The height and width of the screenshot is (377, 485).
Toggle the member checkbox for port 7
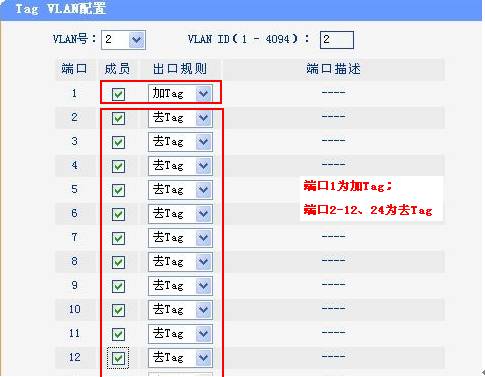click(118, 238)
